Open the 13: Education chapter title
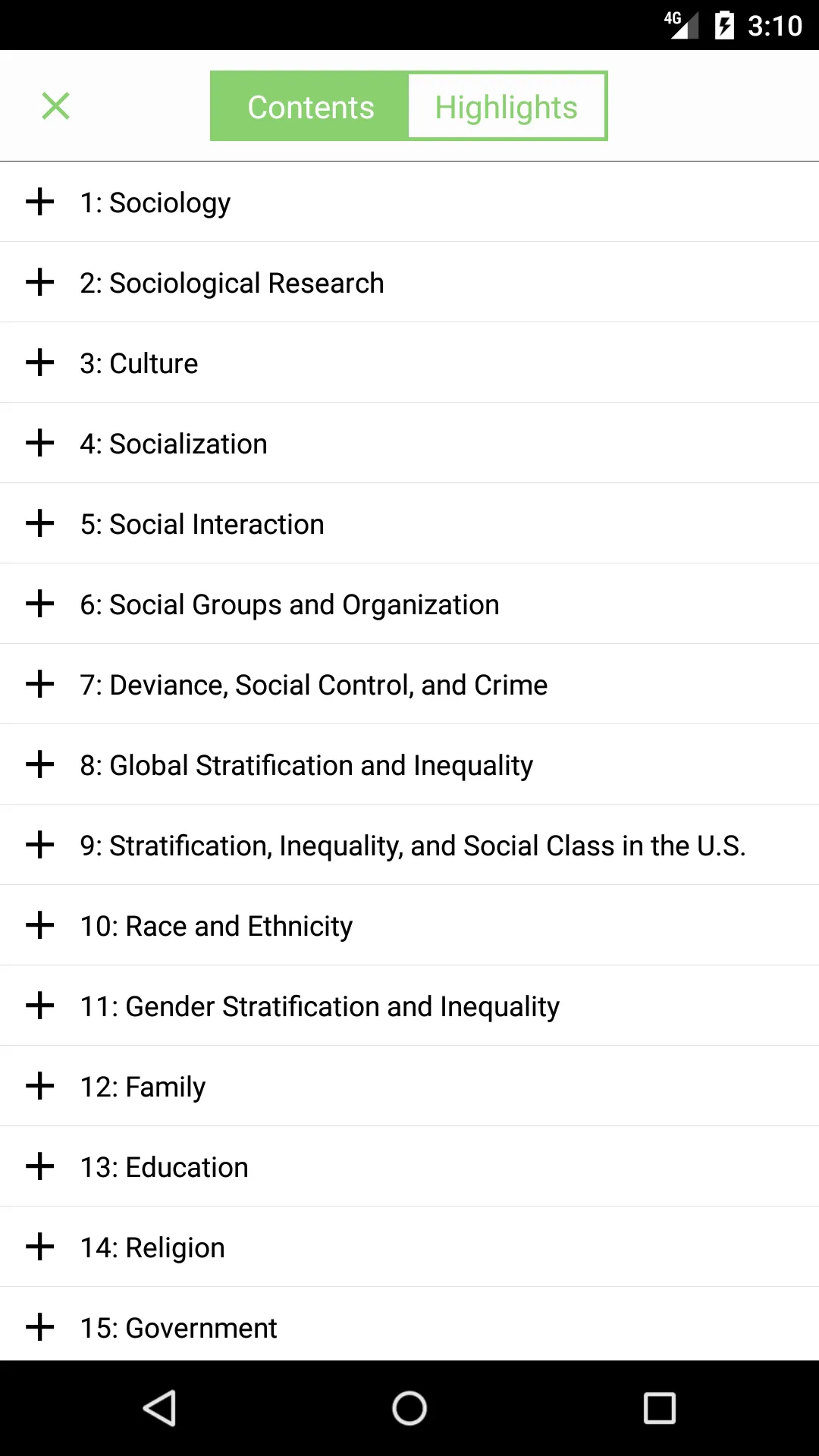Viewport: 819px width, 1456px height. (x=165, y=1167)
